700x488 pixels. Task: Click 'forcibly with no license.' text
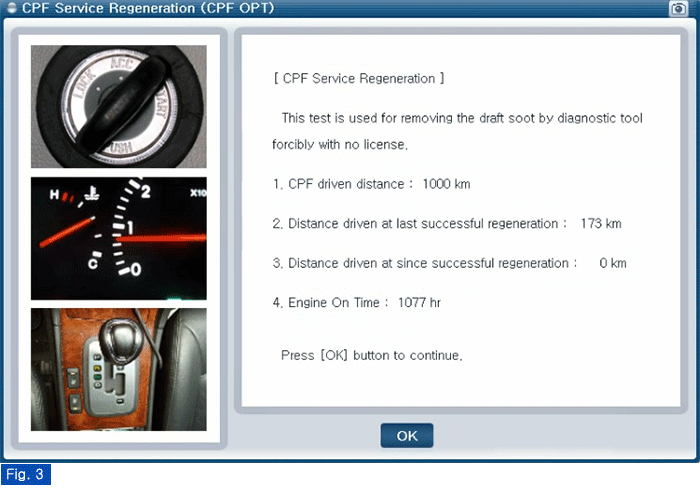coord(340,145)
